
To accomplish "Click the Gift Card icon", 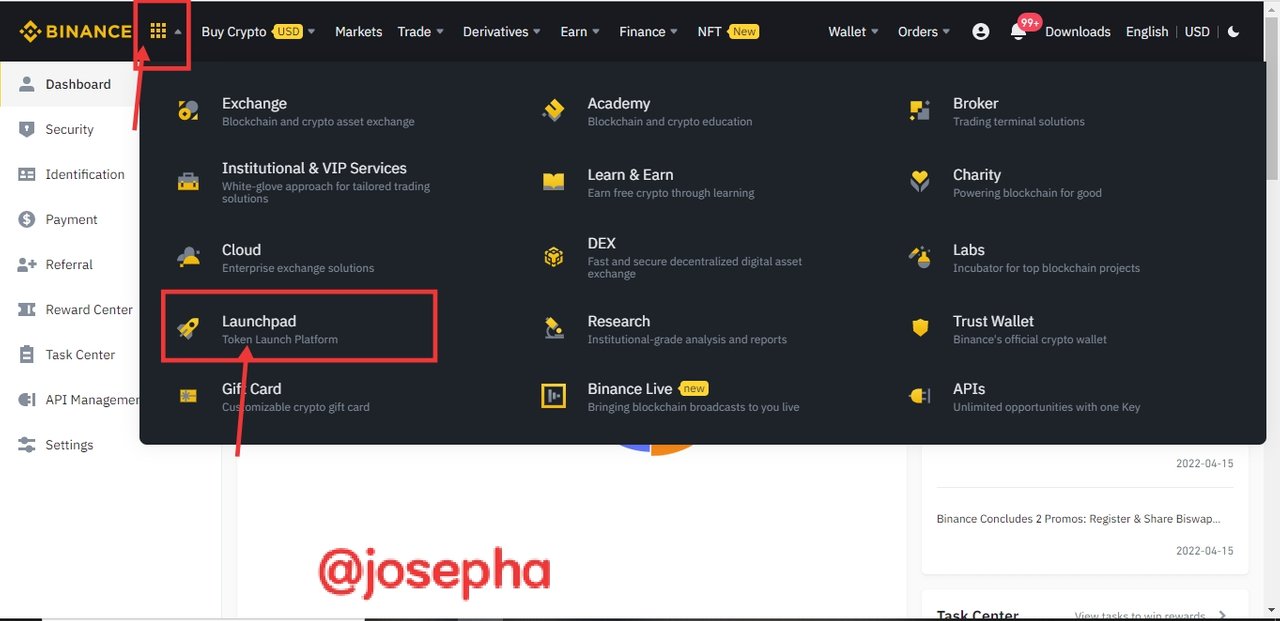I will (x=188, y=396).
